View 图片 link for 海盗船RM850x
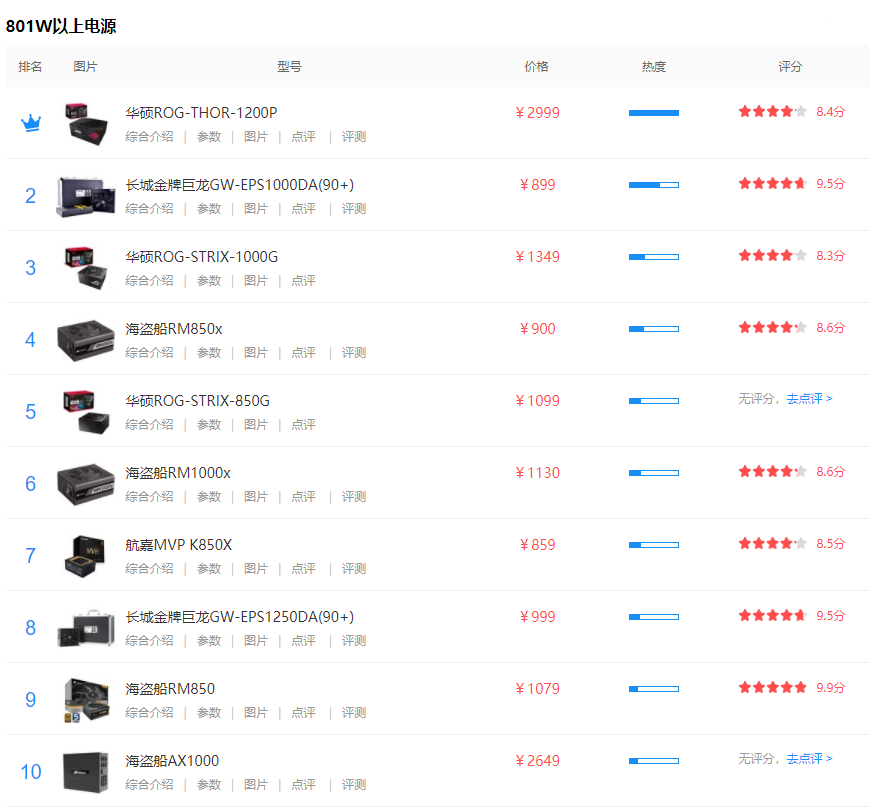 (256, 353)
